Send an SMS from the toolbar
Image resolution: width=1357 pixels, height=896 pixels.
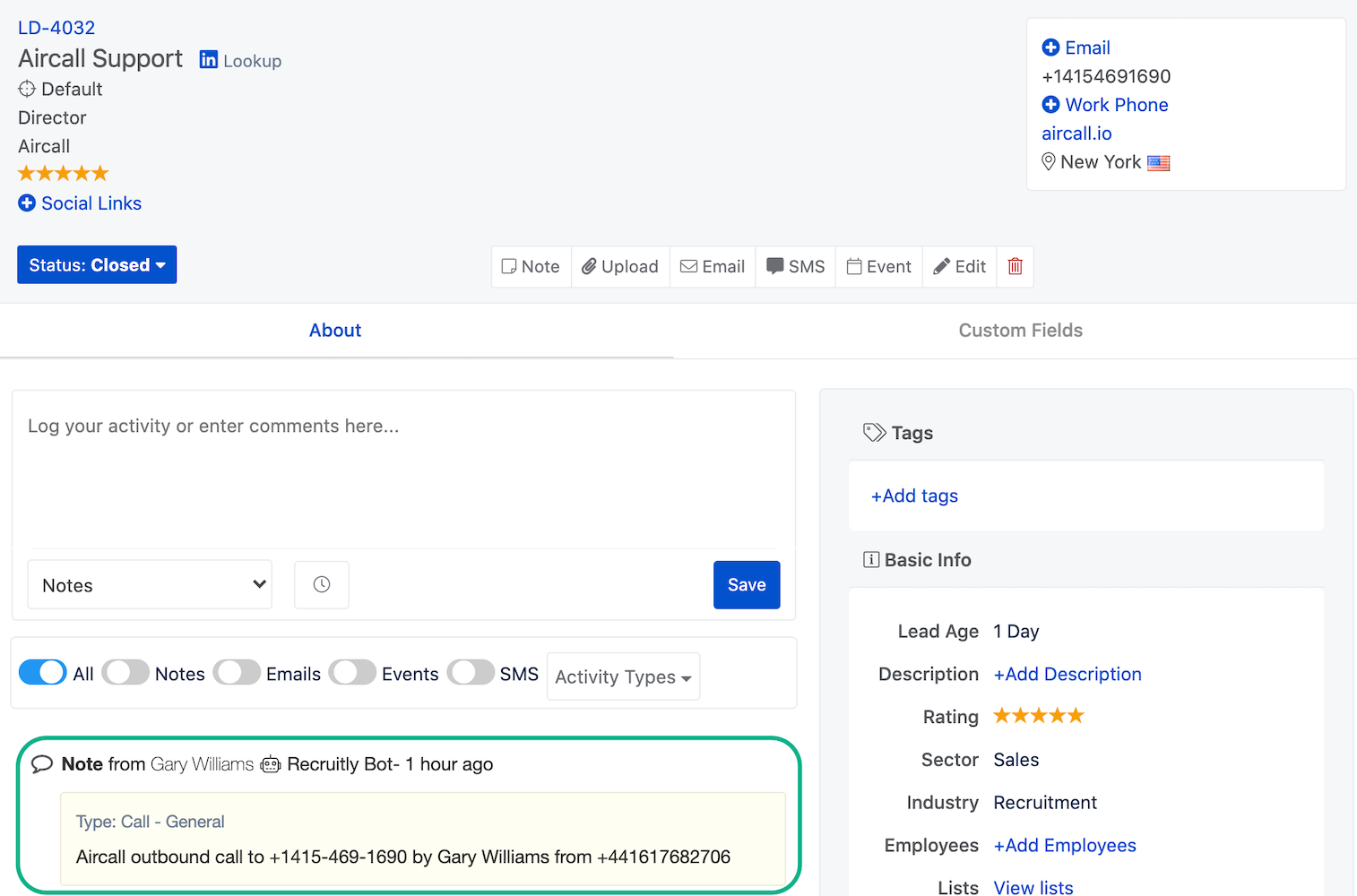796,266
